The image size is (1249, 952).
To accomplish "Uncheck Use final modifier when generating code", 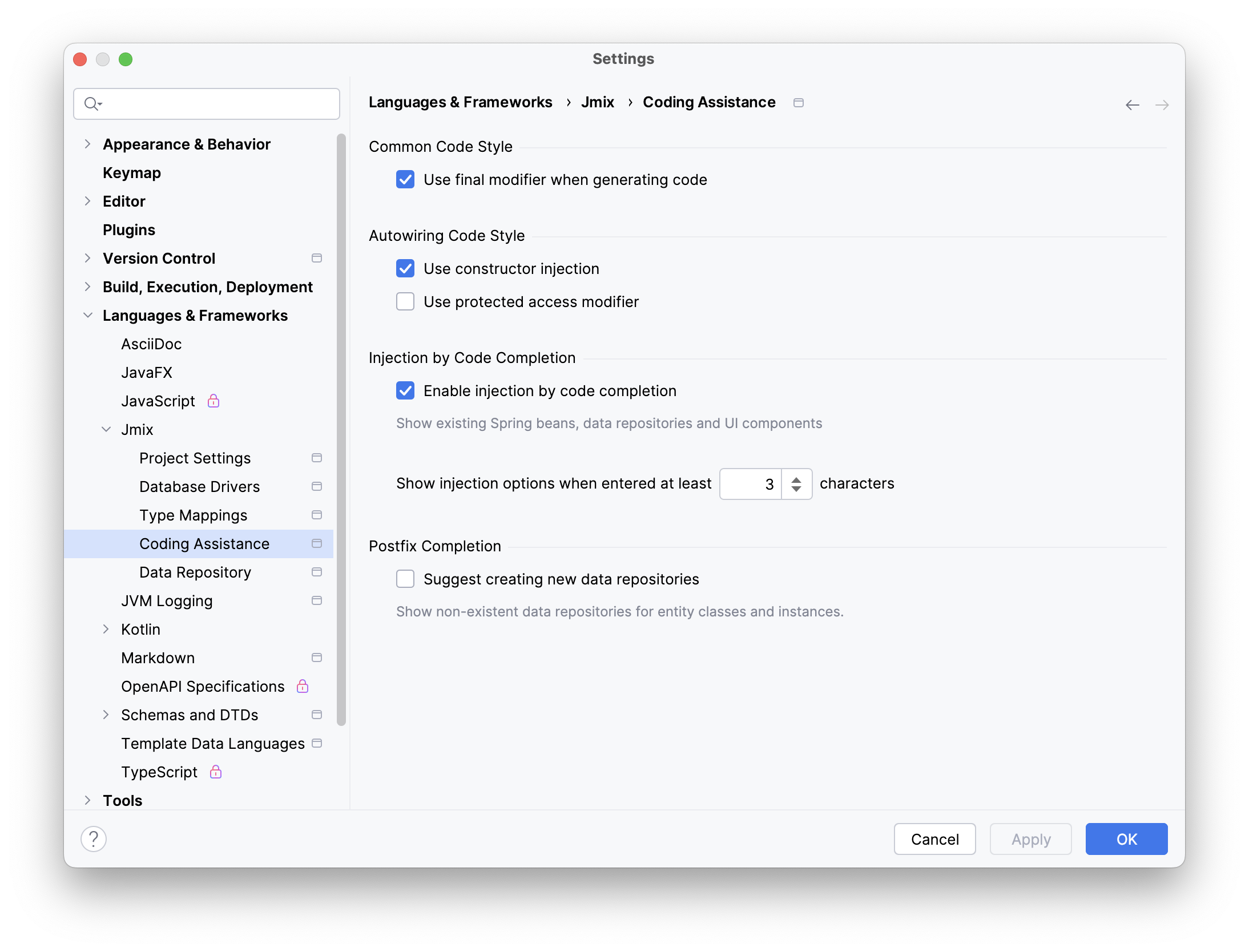I will 405,179.
